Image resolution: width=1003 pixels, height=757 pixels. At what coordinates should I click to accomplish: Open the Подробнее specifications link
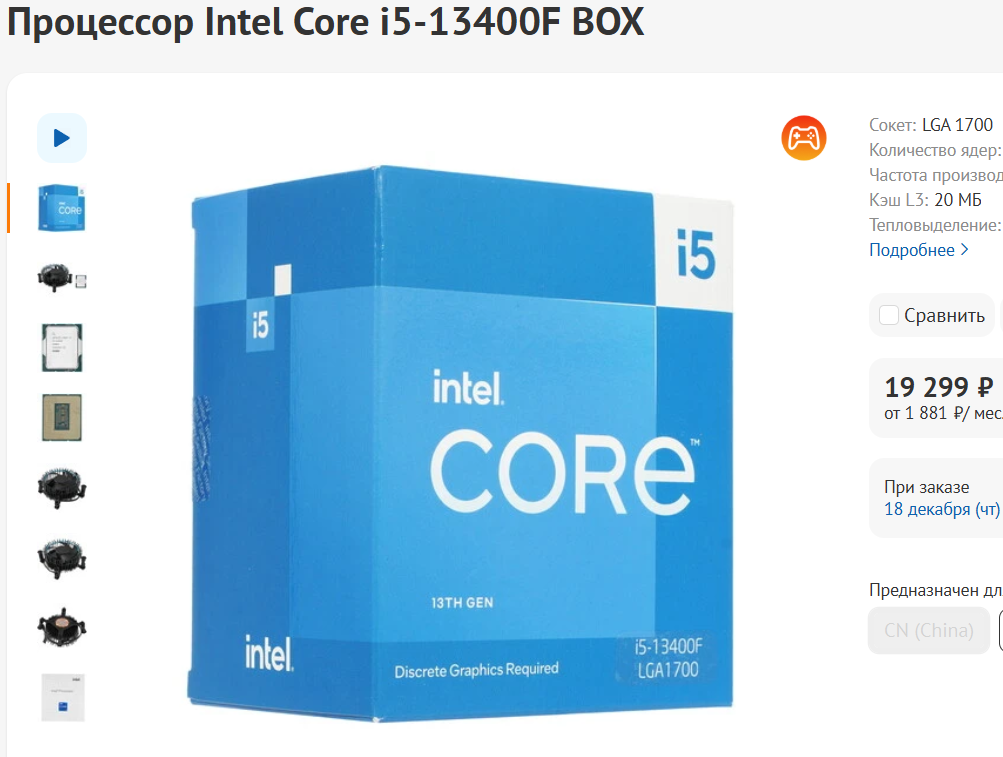(912, 250)
